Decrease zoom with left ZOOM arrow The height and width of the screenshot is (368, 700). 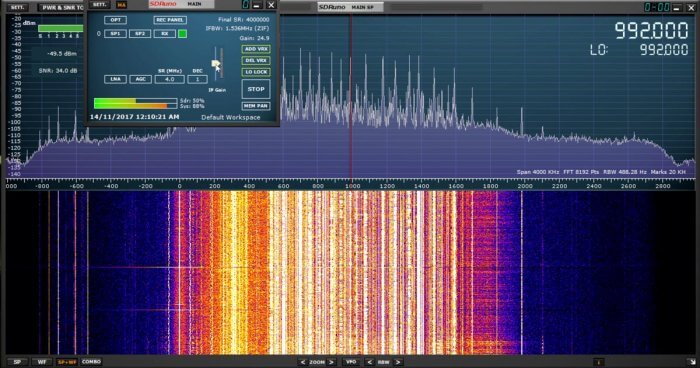pyautogui.click(x=303, y=362)
